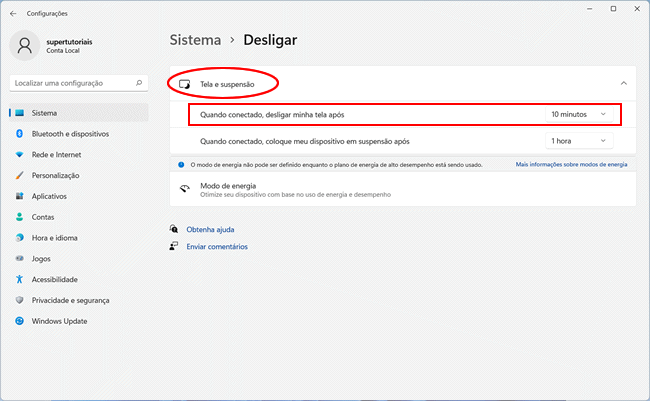Image resolution: width=650 pixels, height=401 pixels.
Task: Select Hora e idioma in sidebar
Action: pos(54,238)
